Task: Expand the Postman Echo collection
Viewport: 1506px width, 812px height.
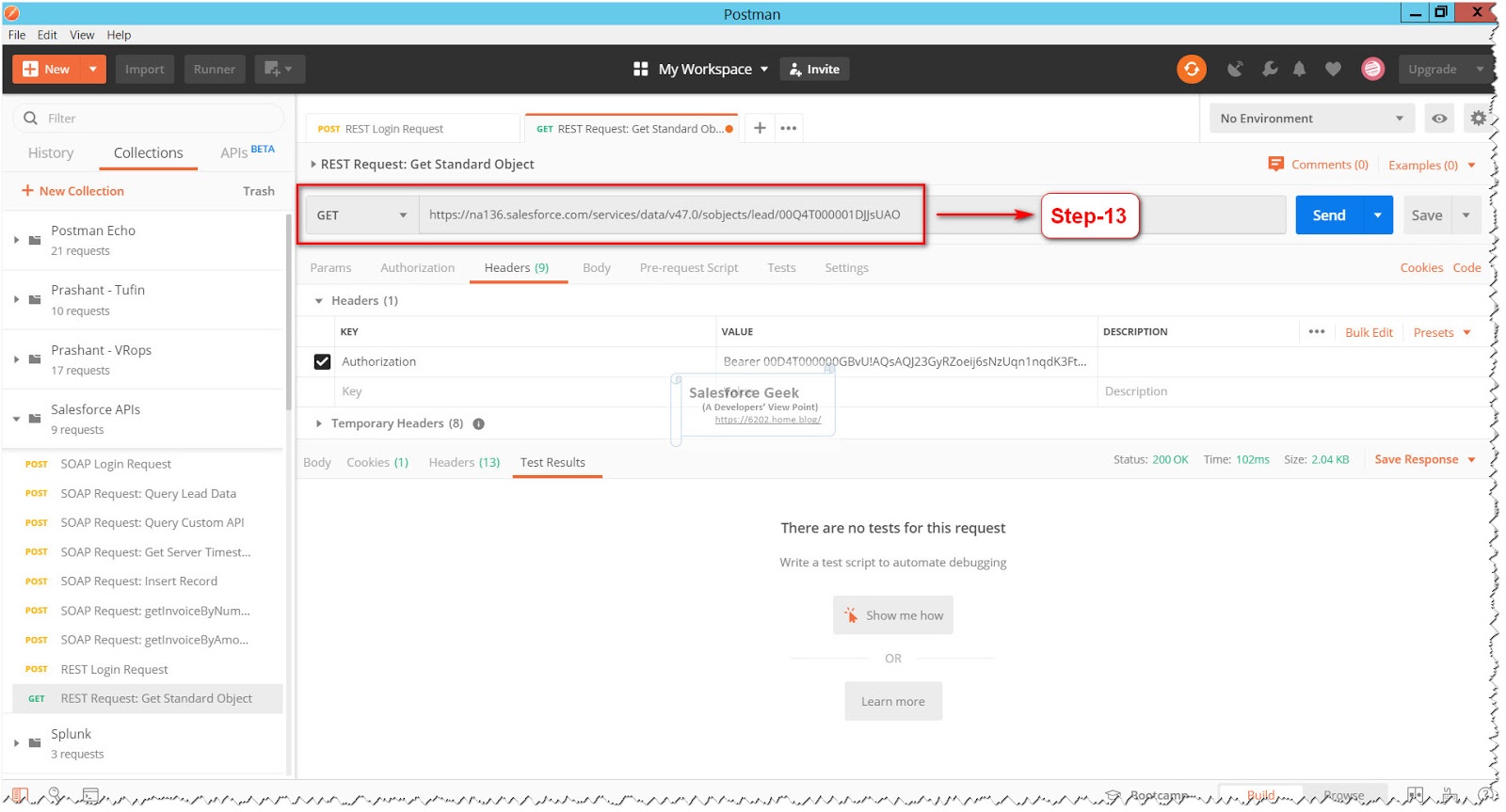Action: [16, 240]
